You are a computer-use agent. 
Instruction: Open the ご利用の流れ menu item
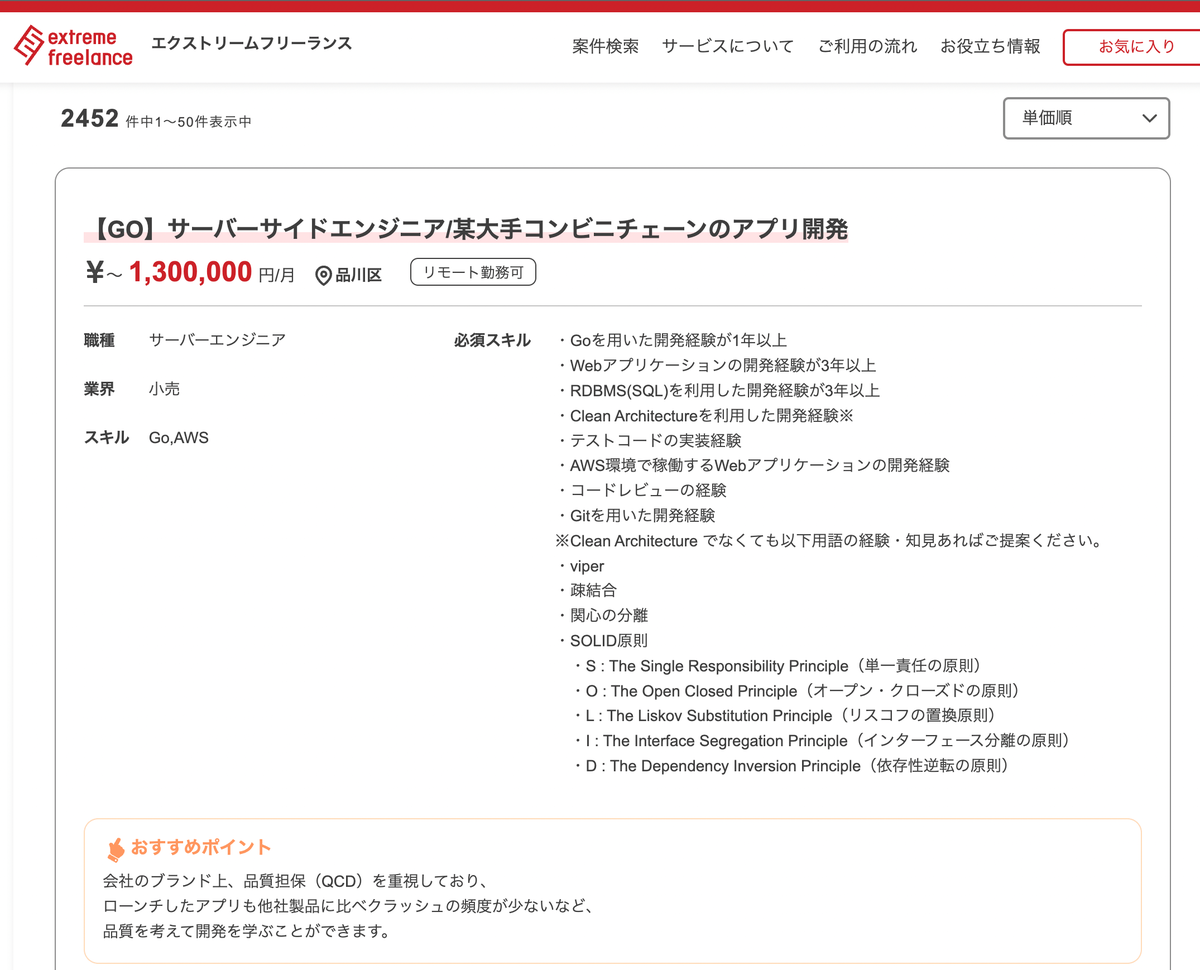coord(867,46)
